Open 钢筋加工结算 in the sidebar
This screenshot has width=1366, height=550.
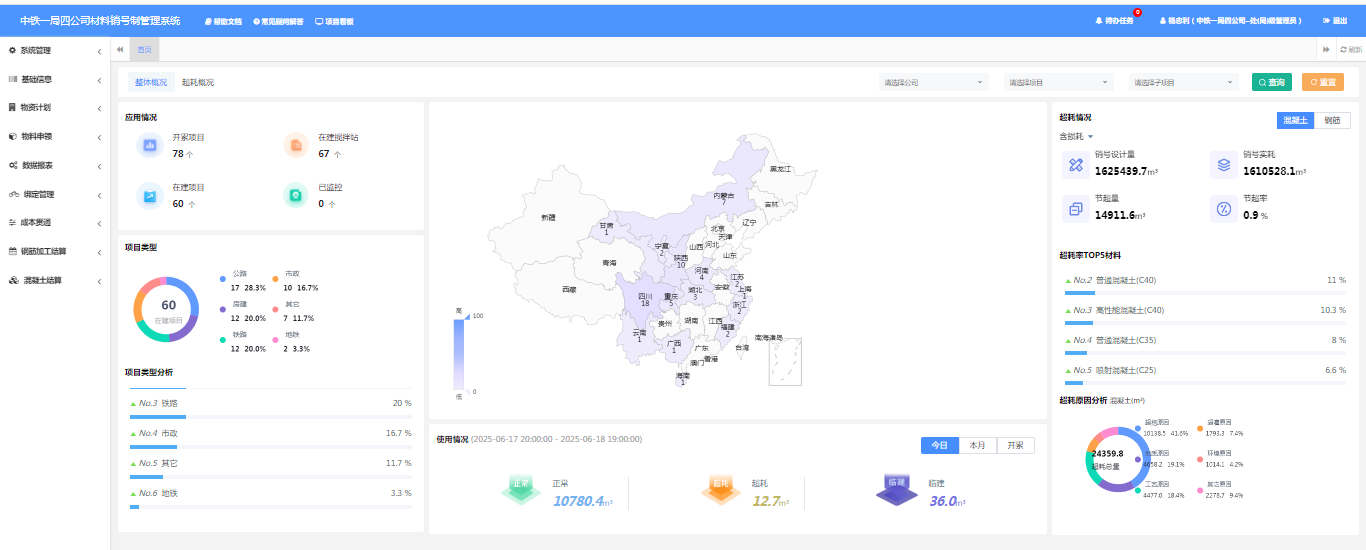55,251
